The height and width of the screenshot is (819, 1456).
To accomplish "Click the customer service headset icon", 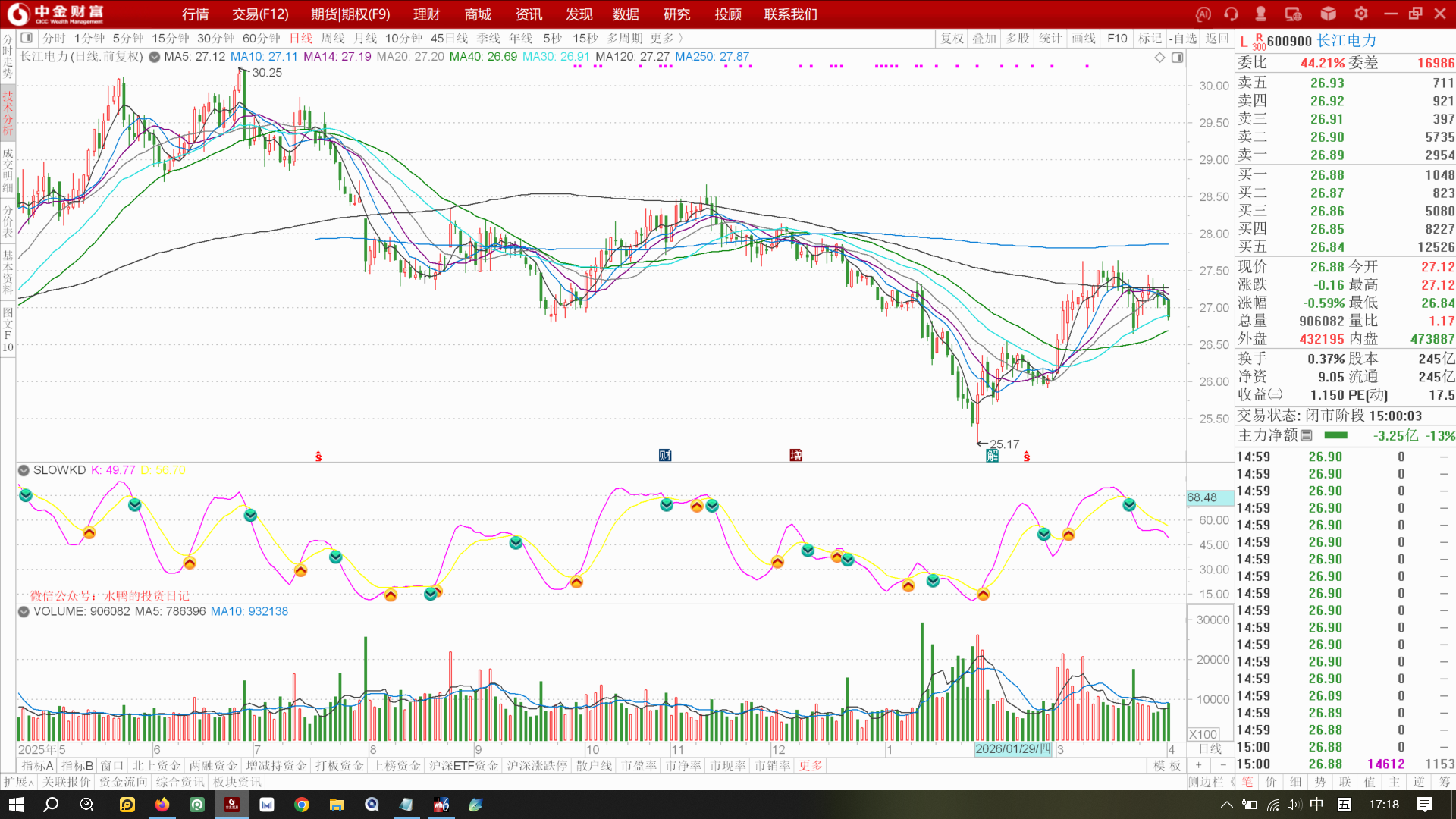I will tap(1231, 14).
